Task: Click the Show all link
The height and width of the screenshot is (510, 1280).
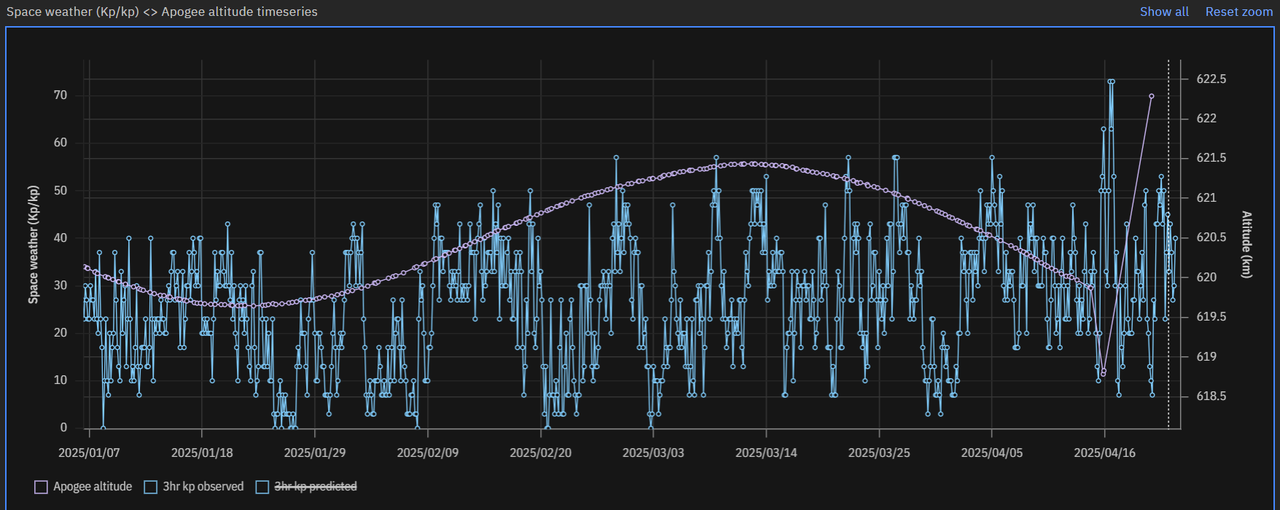Action: pos(1164,12)
